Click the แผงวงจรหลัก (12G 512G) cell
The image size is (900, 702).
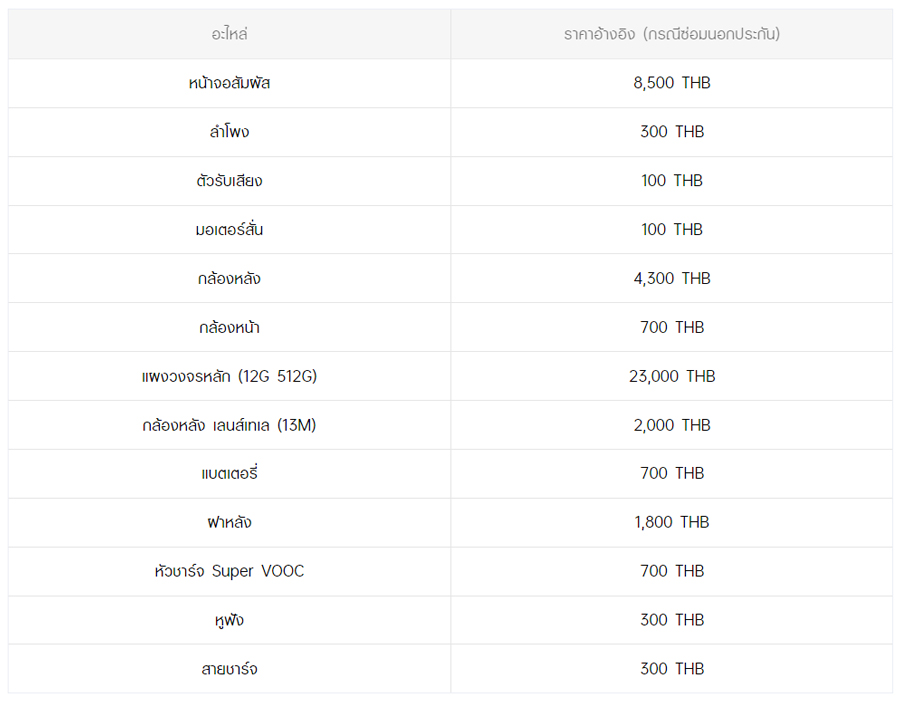point(229,377)
